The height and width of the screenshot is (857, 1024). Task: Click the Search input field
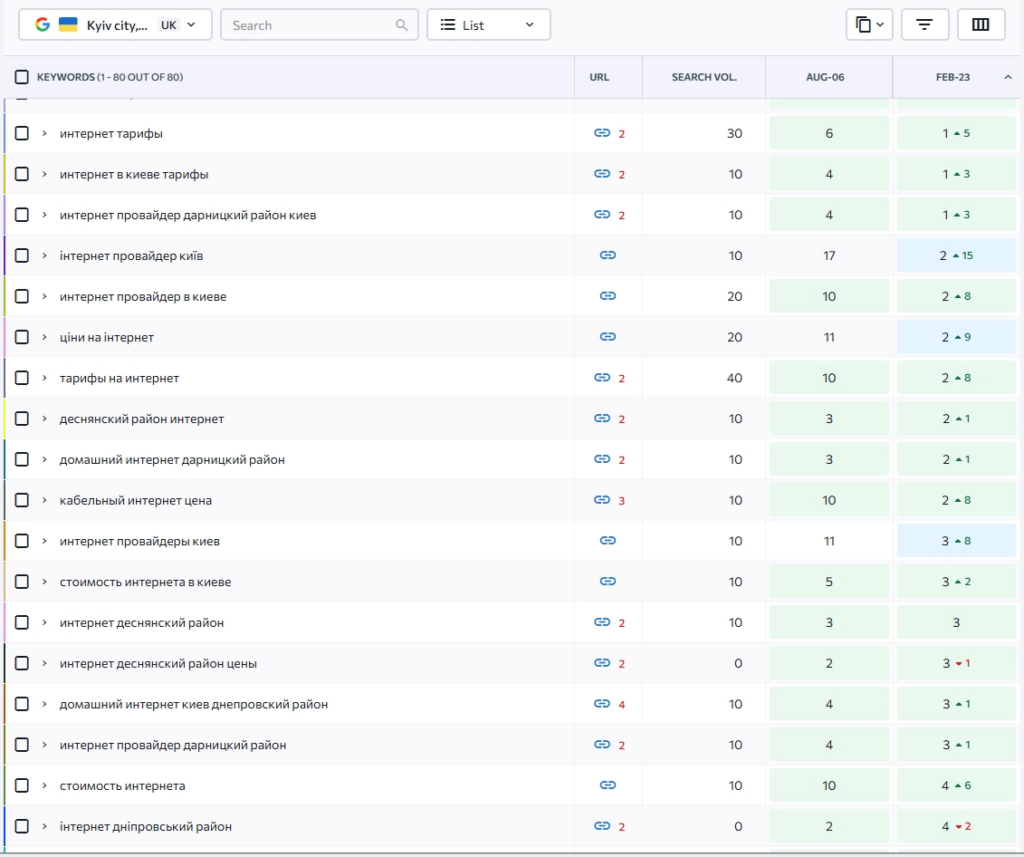(319, 25)
